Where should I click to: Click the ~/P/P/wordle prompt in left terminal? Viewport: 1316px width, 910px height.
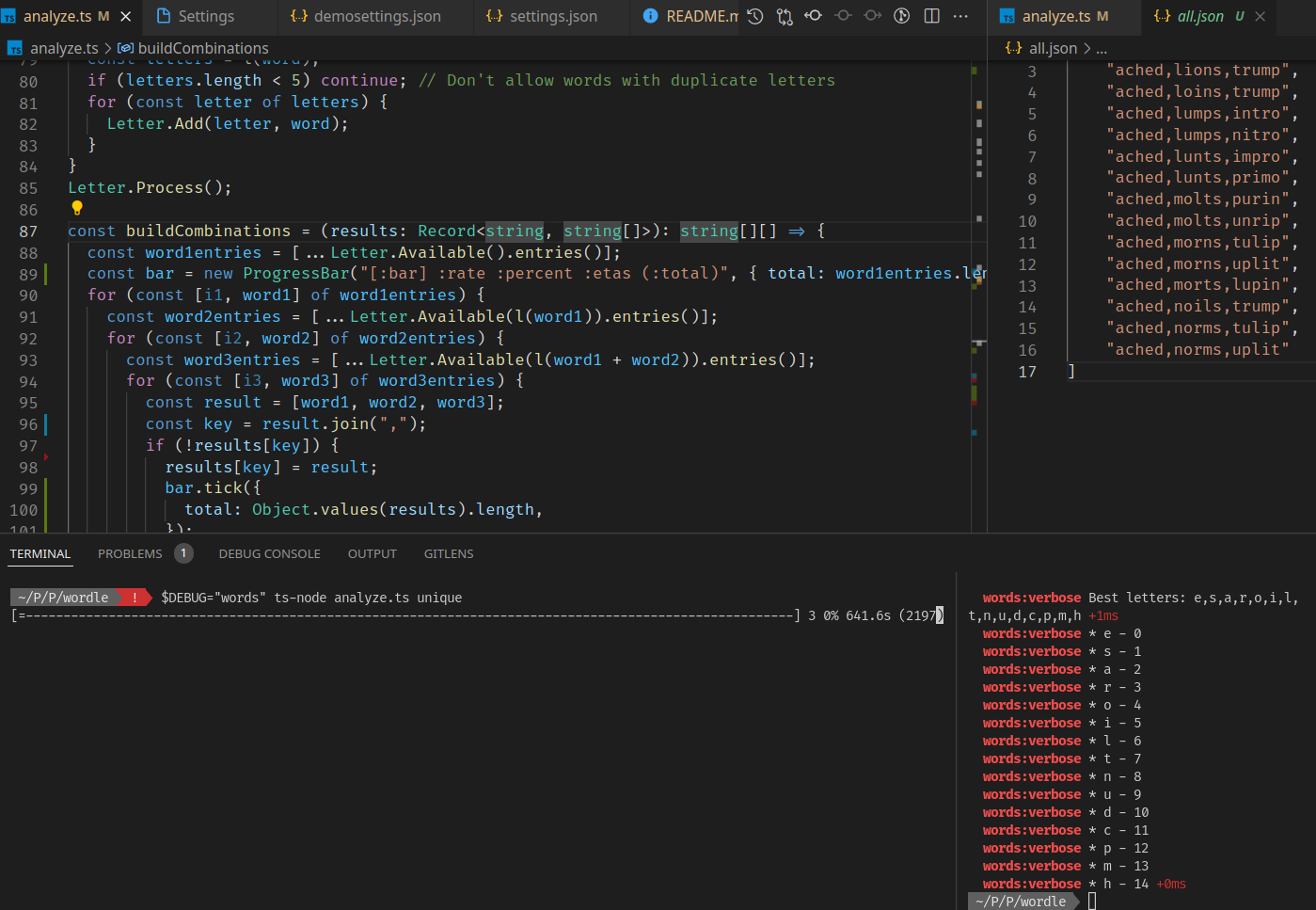63,598
